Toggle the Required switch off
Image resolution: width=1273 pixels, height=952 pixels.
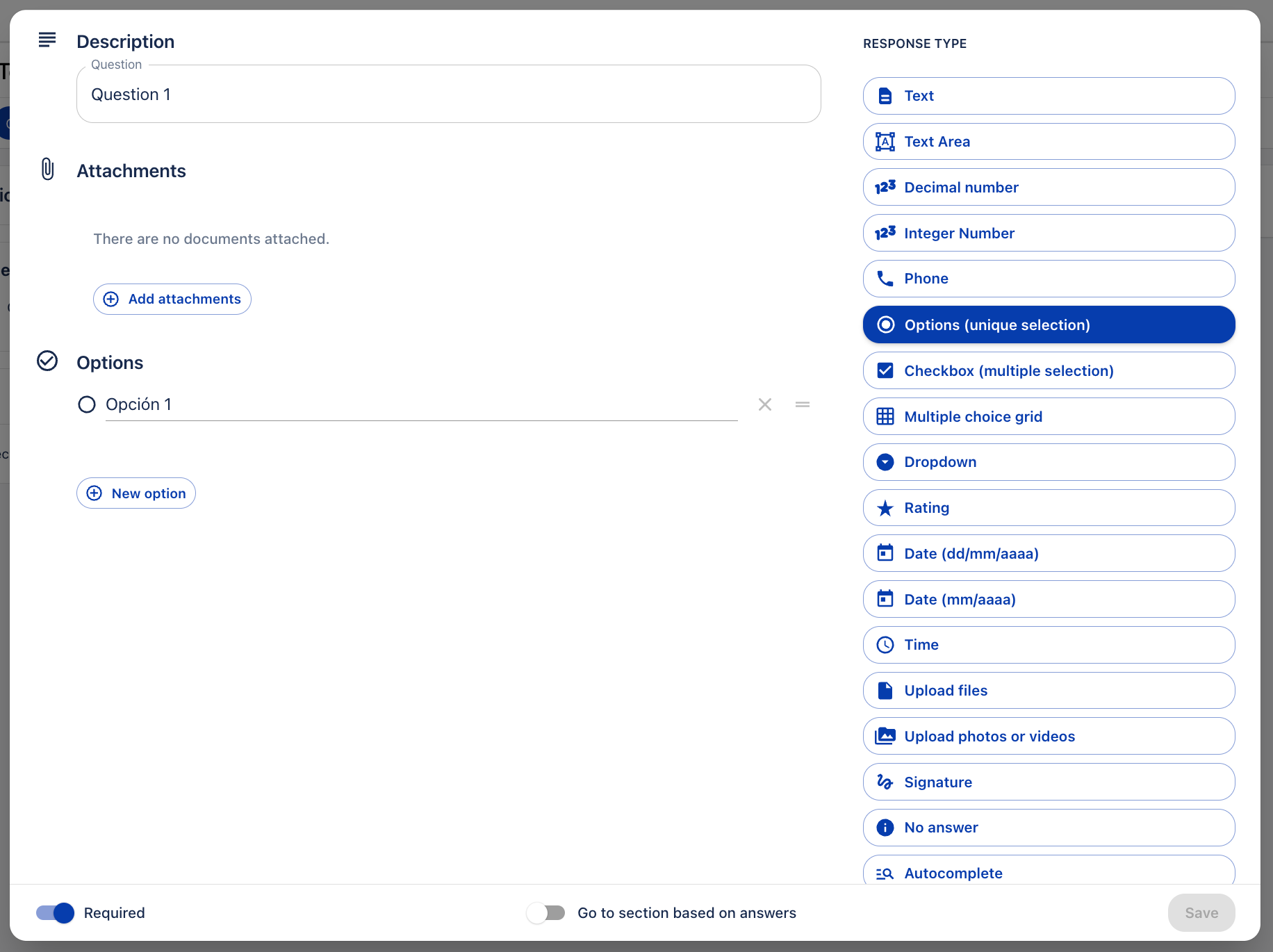click(56, 912)
